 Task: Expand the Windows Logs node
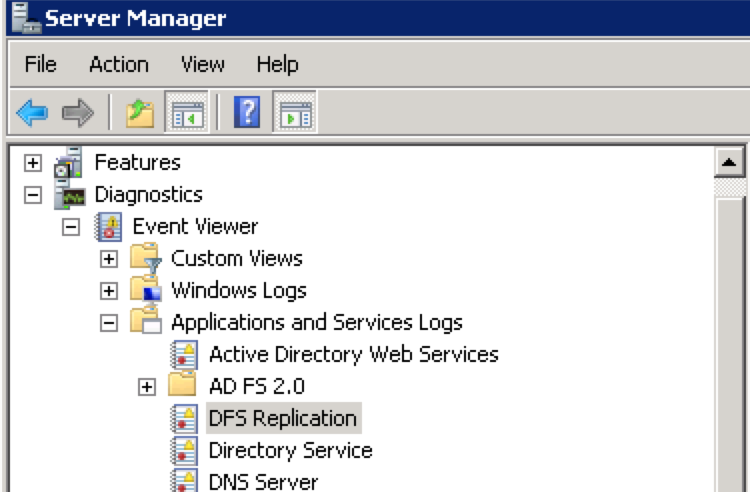point(109,291)
